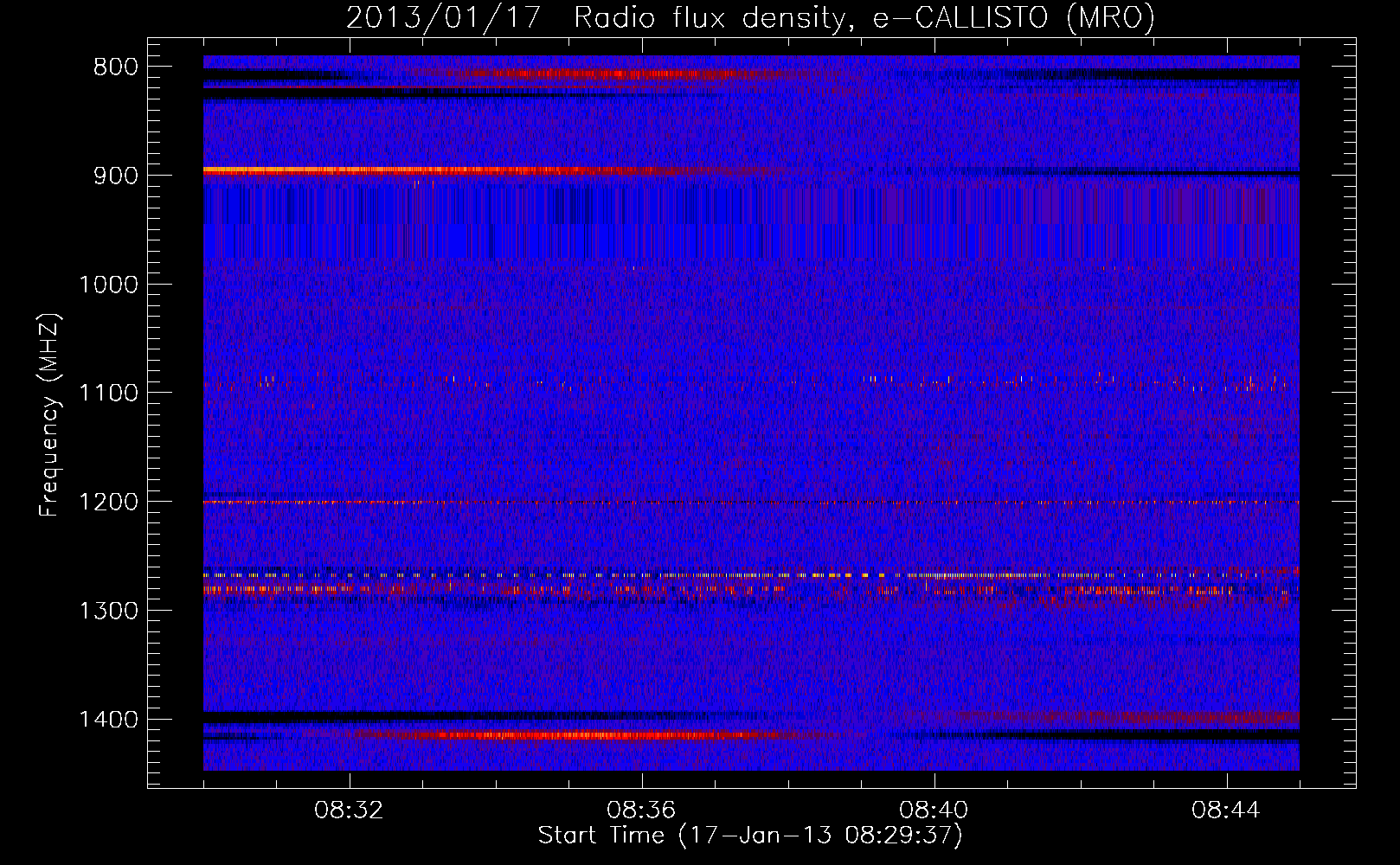The height and width of the screenshot is (865, 1400).
Task: Click the 08:40 time tick label
Action: click(934, 811)
